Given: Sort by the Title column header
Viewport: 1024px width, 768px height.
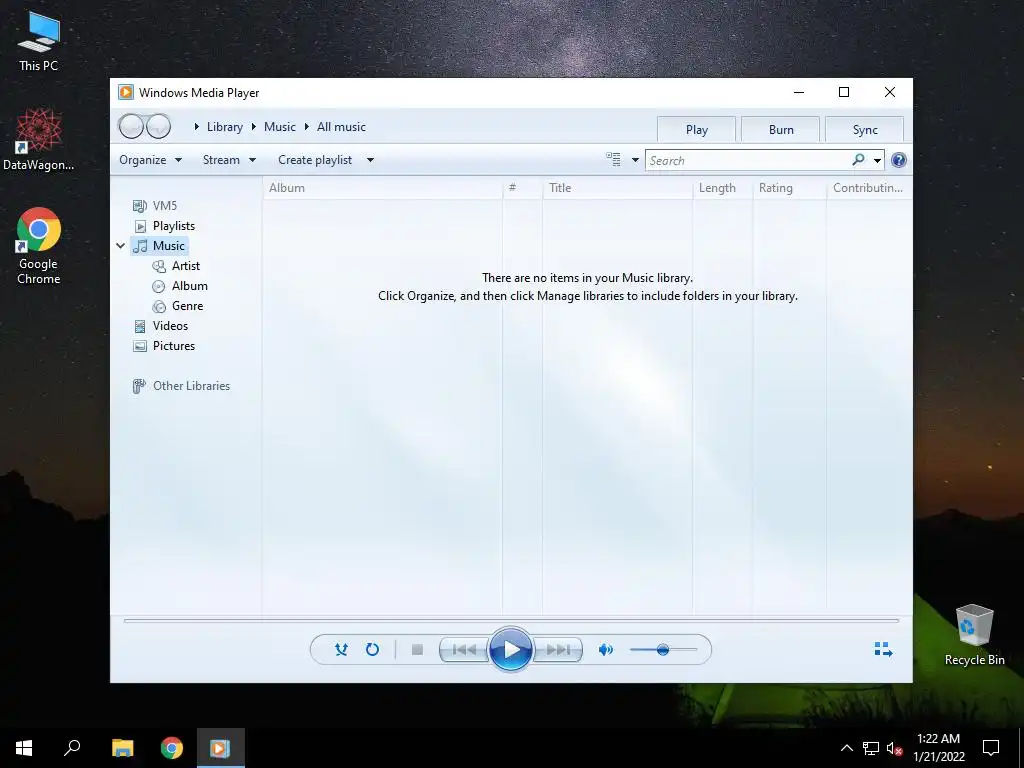Looking at the screenshot, I should pos(617,188).
